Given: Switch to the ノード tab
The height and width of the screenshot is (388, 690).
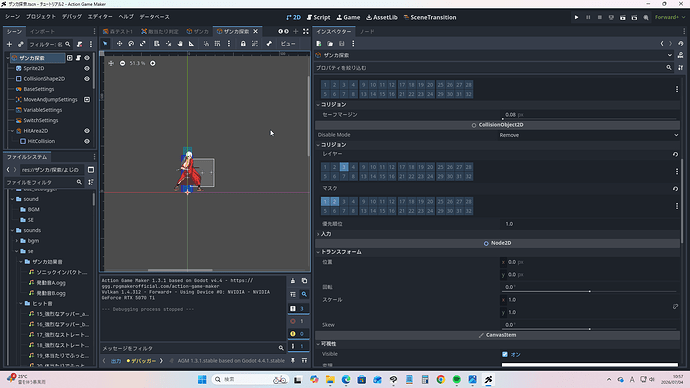Looking at the screenshot, I should pos(367,32).
